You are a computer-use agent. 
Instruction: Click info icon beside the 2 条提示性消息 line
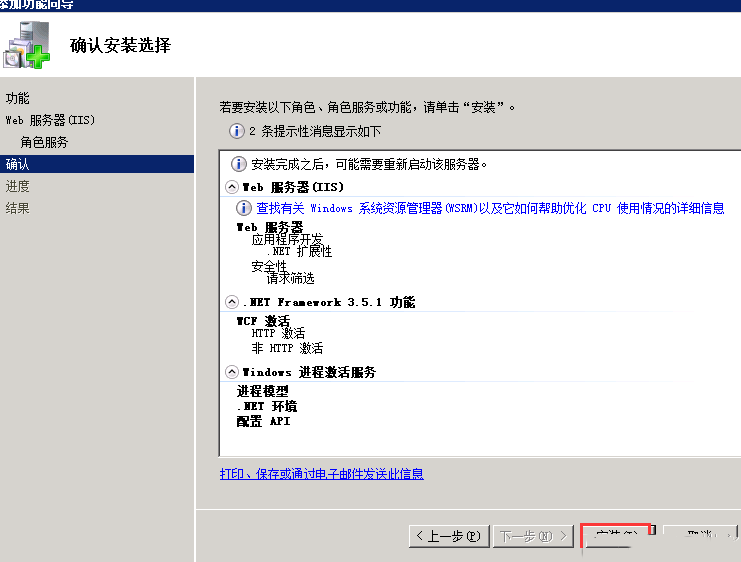tap(237, 131)
